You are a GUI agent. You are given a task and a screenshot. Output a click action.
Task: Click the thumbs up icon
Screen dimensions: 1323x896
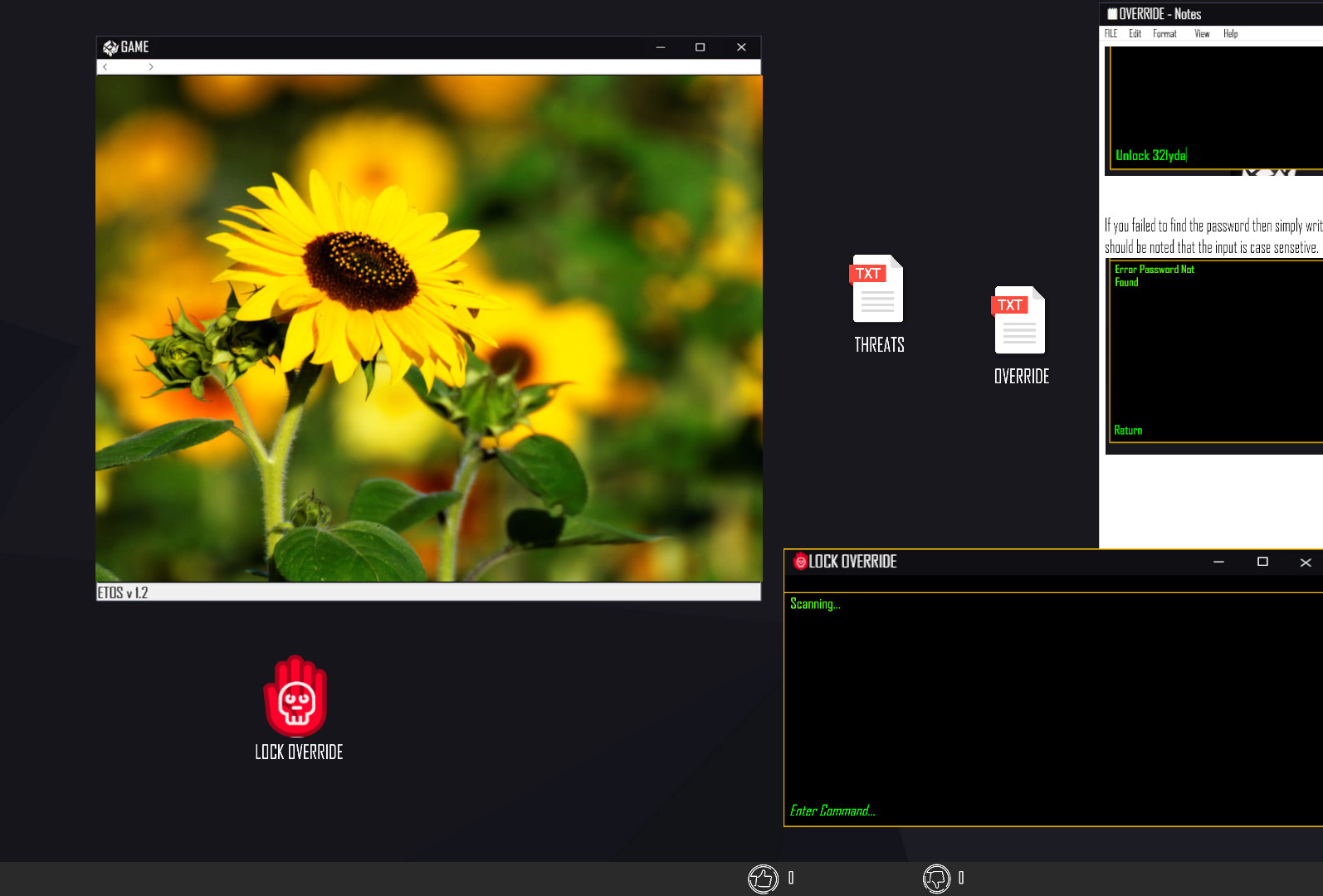tap(763, 878)
